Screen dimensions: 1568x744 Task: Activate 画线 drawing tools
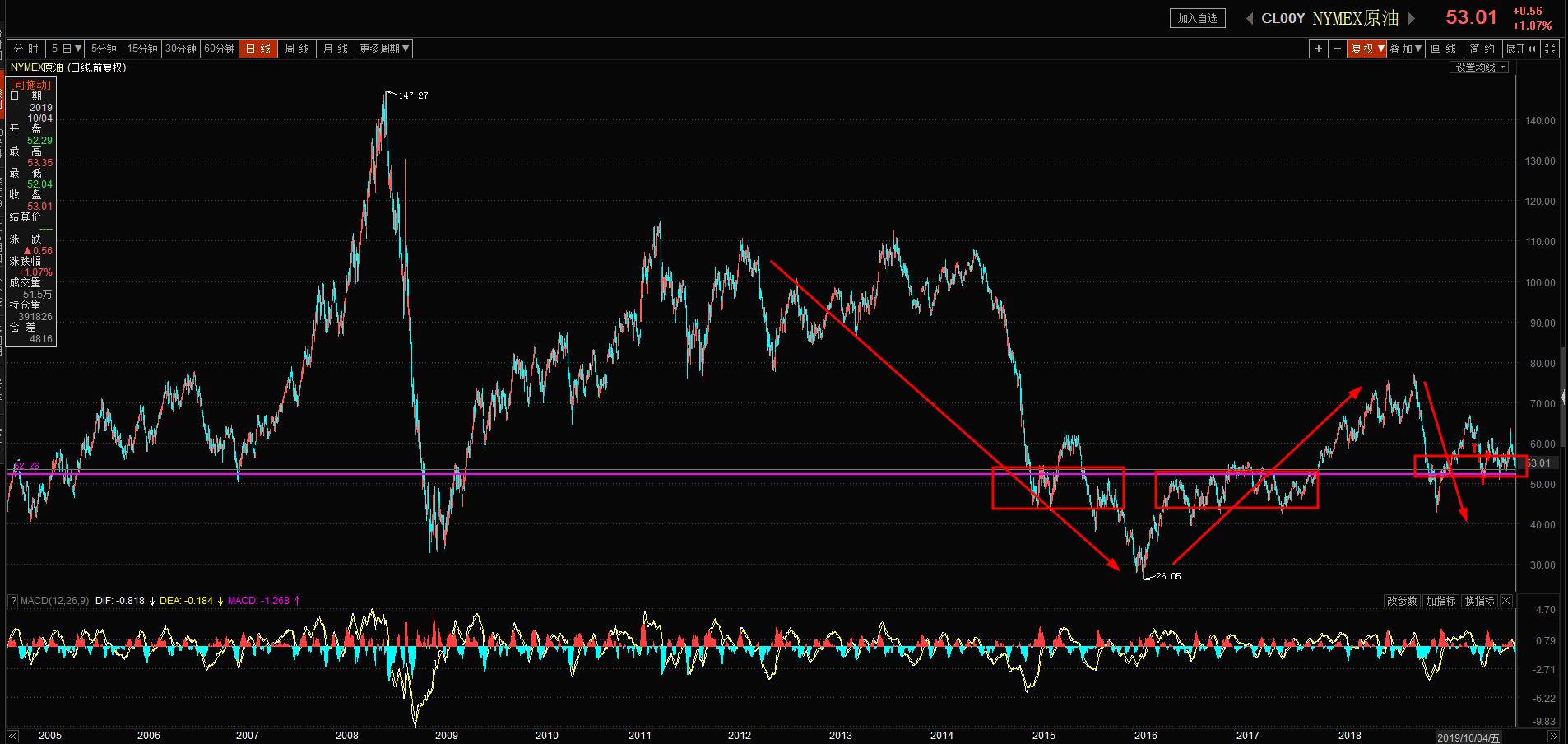pos(1444,49)
